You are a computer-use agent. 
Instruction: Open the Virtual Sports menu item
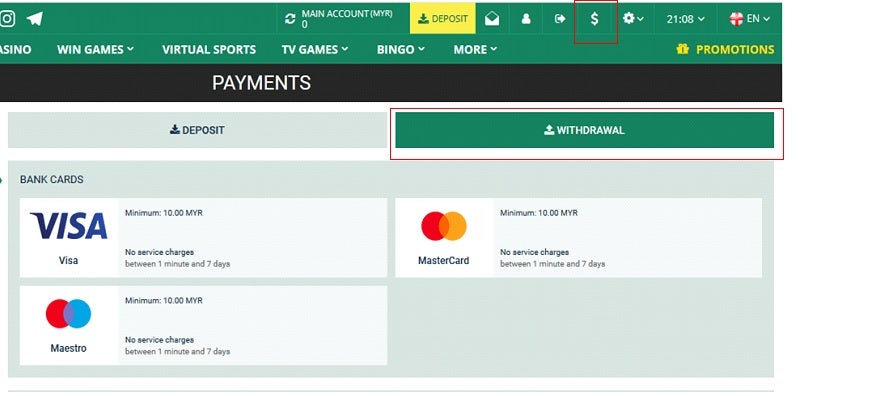pos(209,50)
